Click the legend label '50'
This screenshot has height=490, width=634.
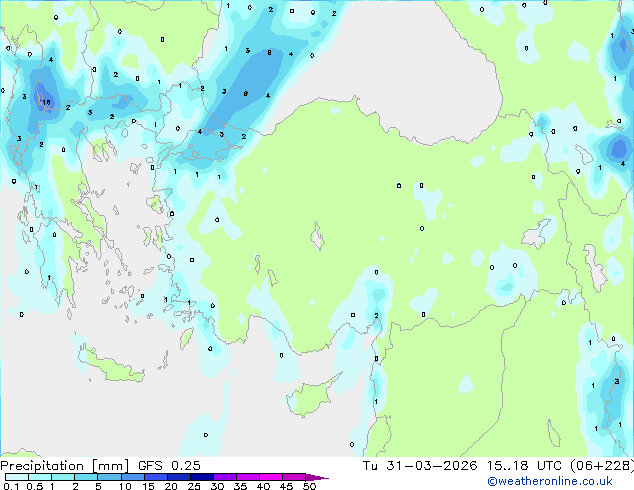click(x=309, y=486)
